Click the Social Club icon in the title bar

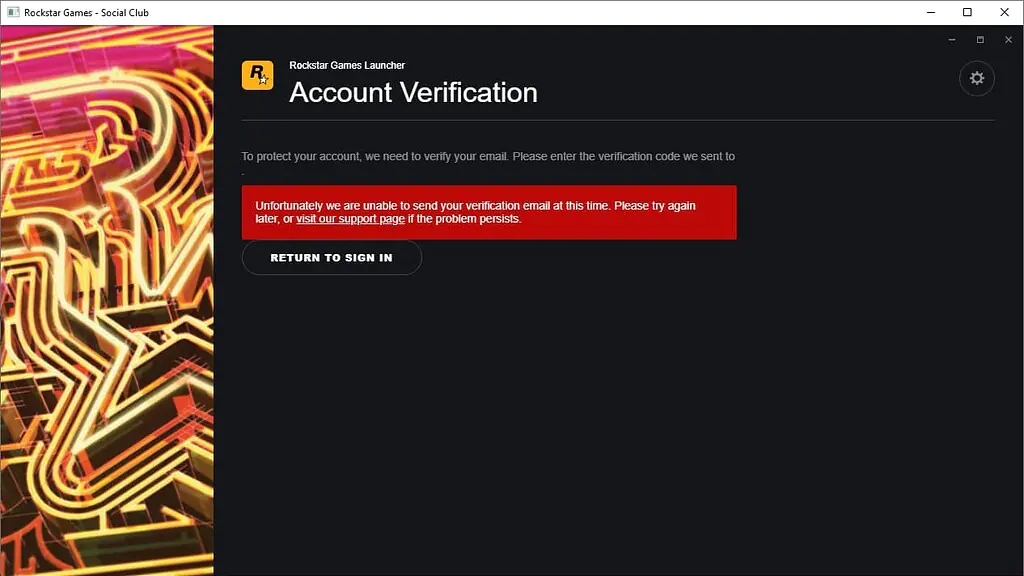pyautogui.click(x=13, y=12)
